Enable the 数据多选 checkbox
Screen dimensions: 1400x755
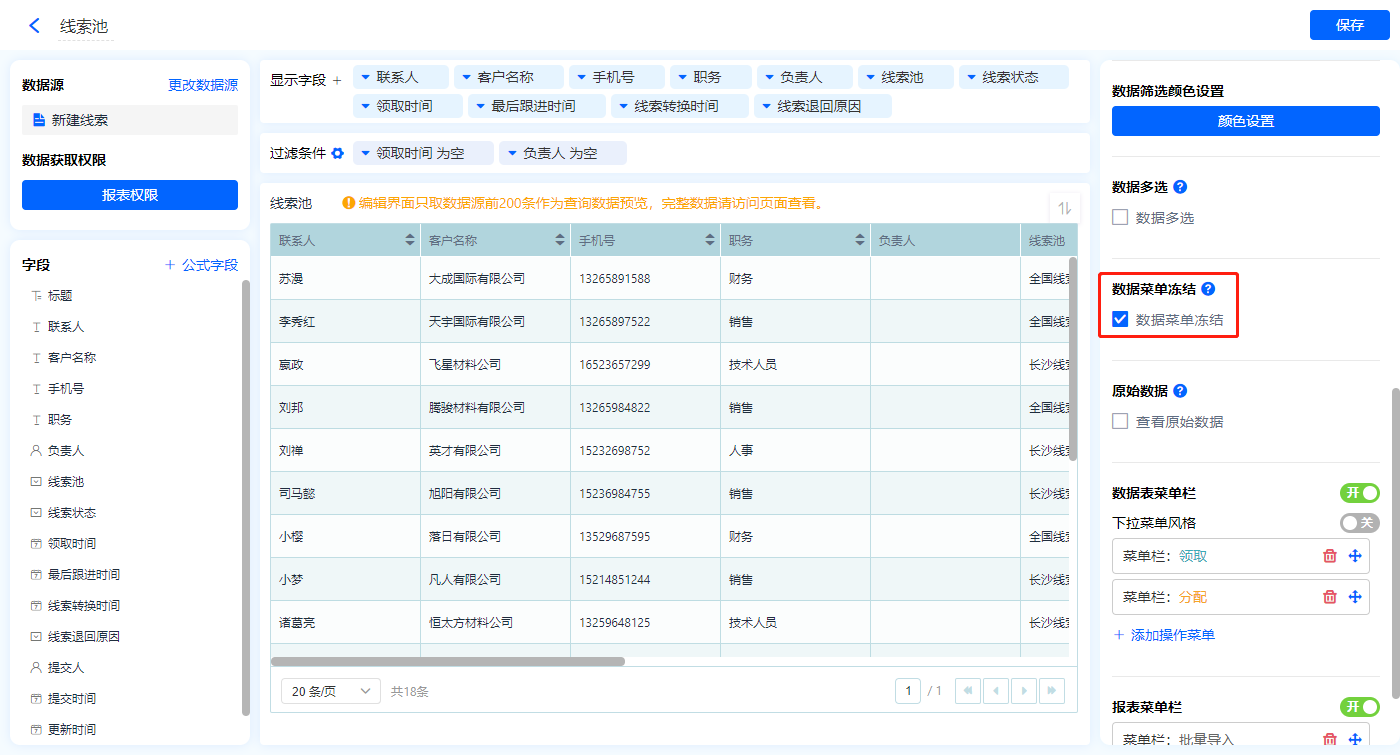click(x=1121, y=217)
